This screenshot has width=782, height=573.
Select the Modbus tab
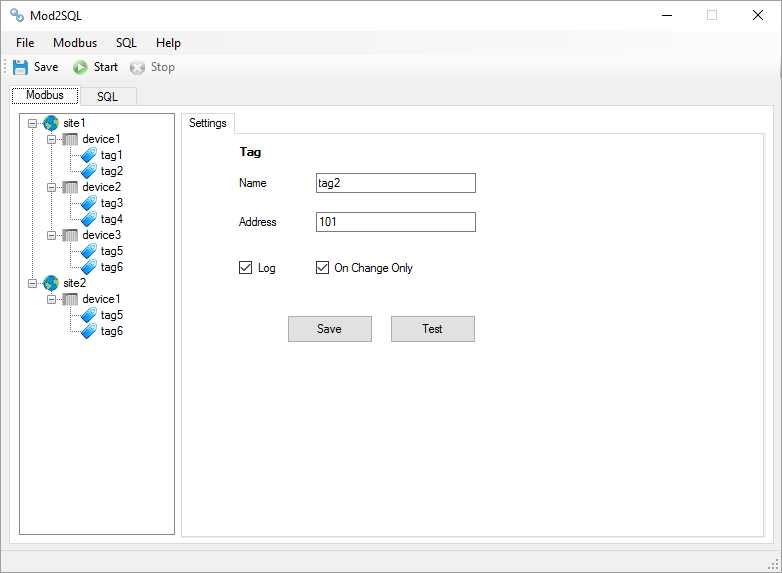(45, 95)
